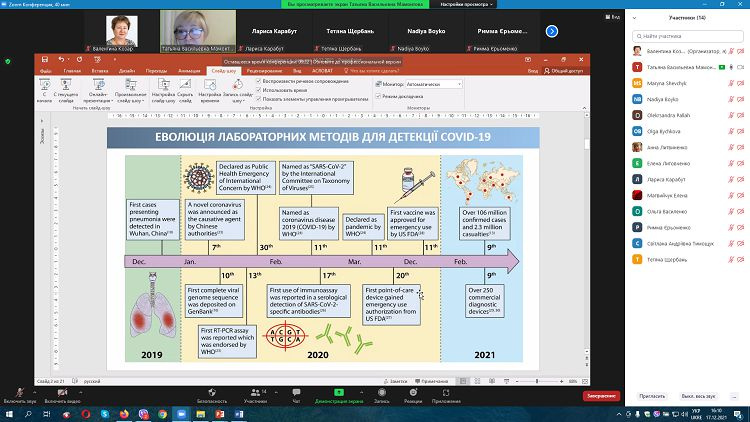Start slideshow from beginning icon
The width and height of the screenshot is (750, 422).
pyautogui.click(x=44, y=85)
